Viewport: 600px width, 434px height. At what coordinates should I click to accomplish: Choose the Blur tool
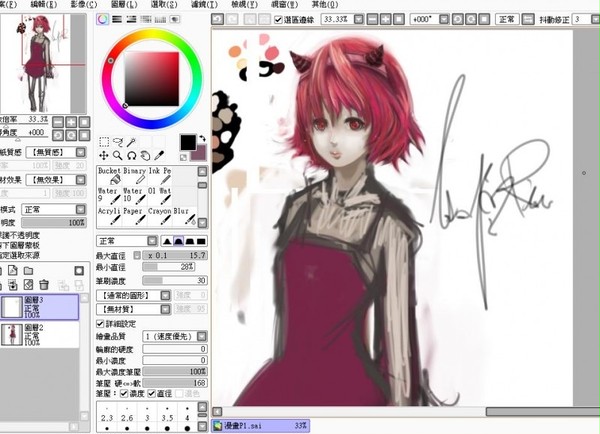click(184, 216)
